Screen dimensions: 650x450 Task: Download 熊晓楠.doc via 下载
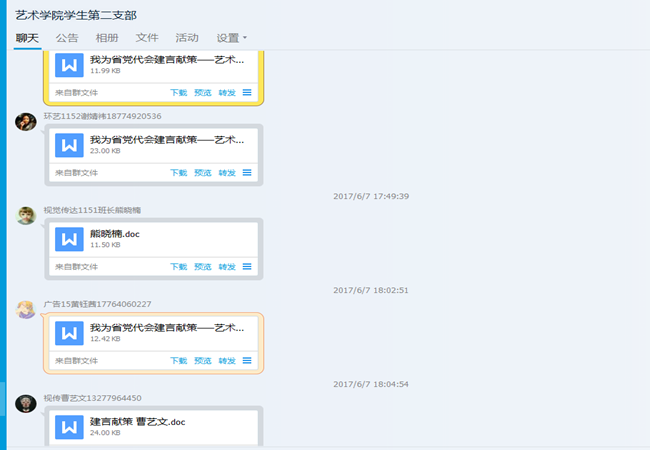(x=179, y=266)
